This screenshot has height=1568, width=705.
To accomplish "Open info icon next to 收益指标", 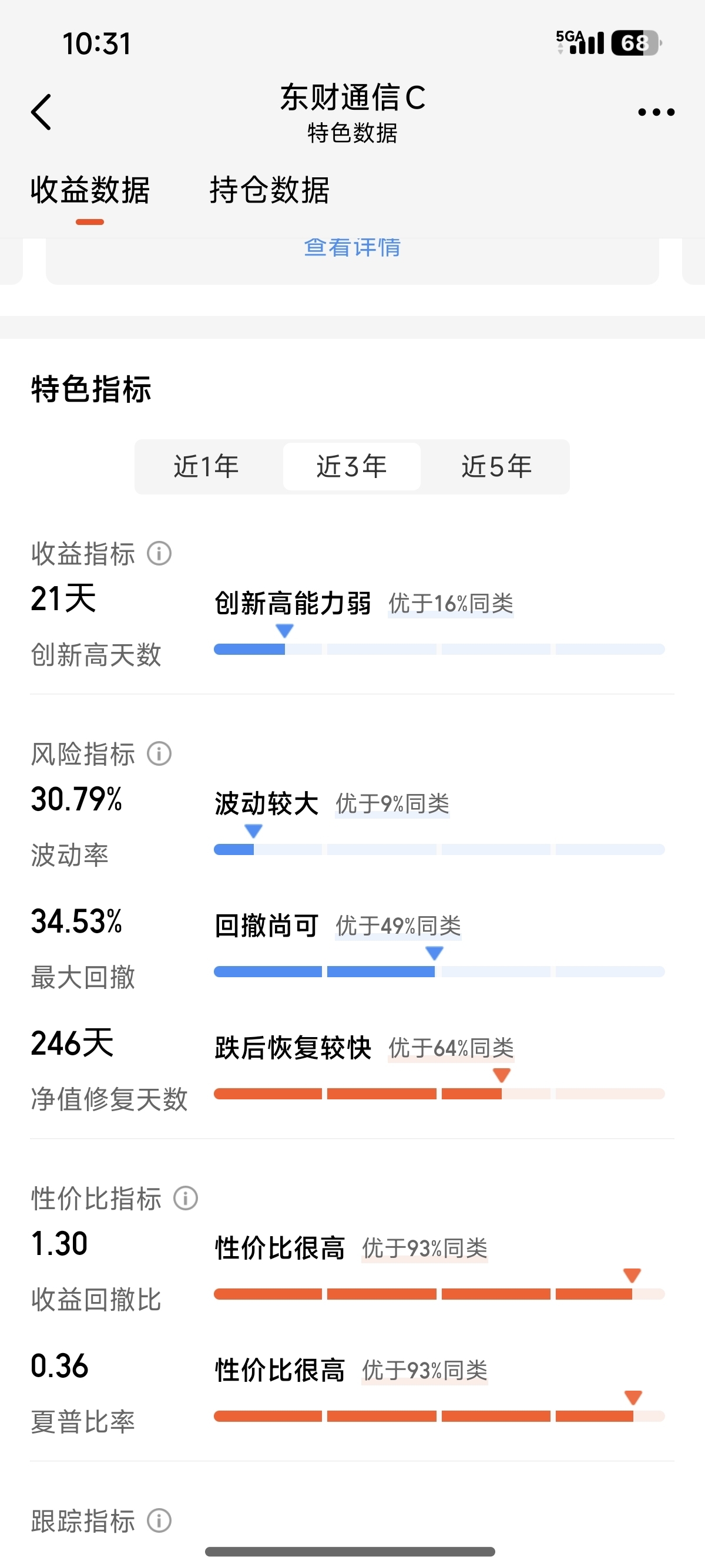I will (x=159, y=553).
